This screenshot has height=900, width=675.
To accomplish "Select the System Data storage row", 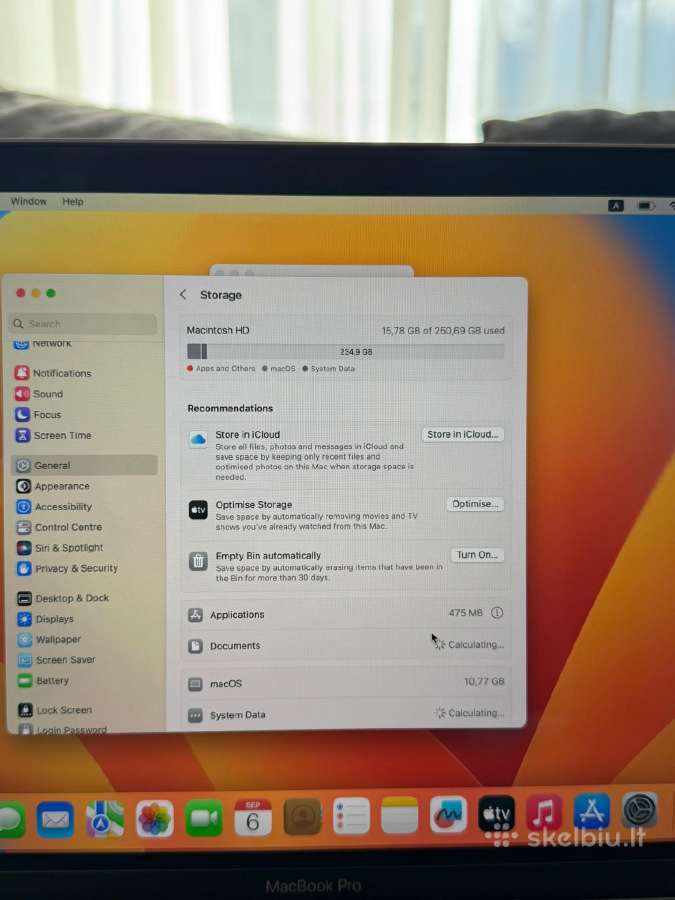I will [x=346, y=715].
